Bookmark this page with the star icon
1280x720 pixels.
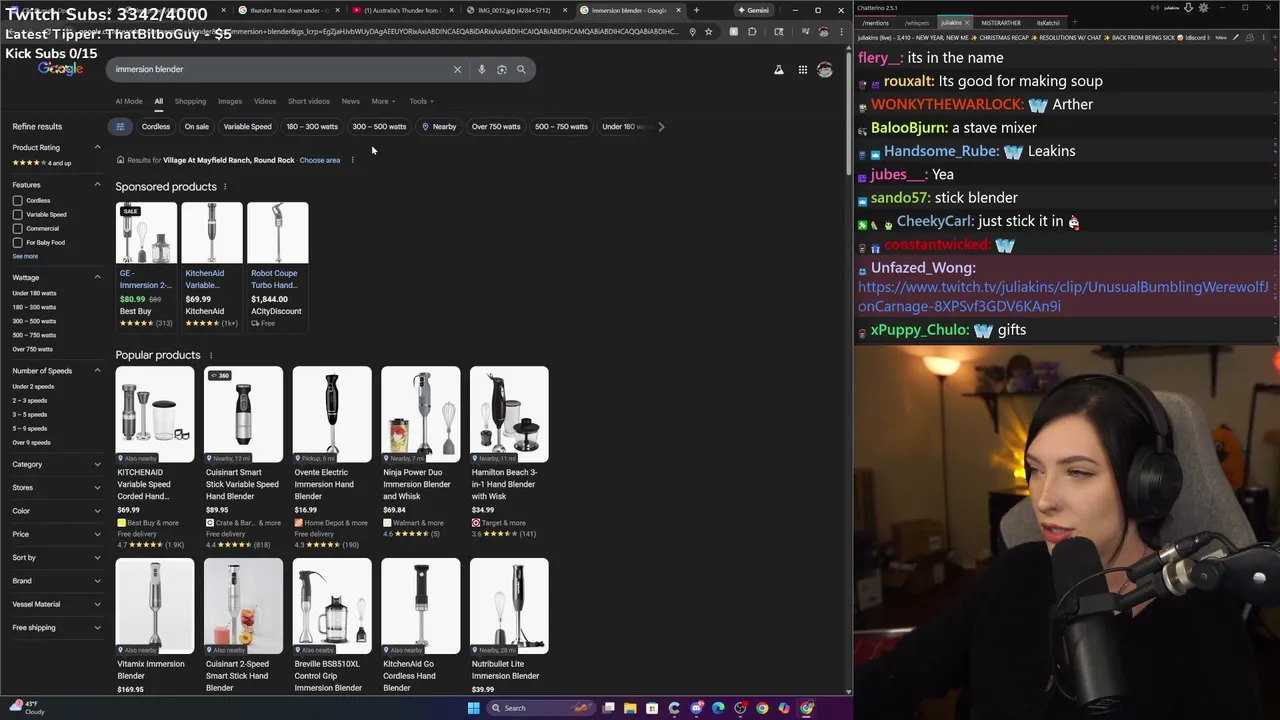tap(708, 31)
